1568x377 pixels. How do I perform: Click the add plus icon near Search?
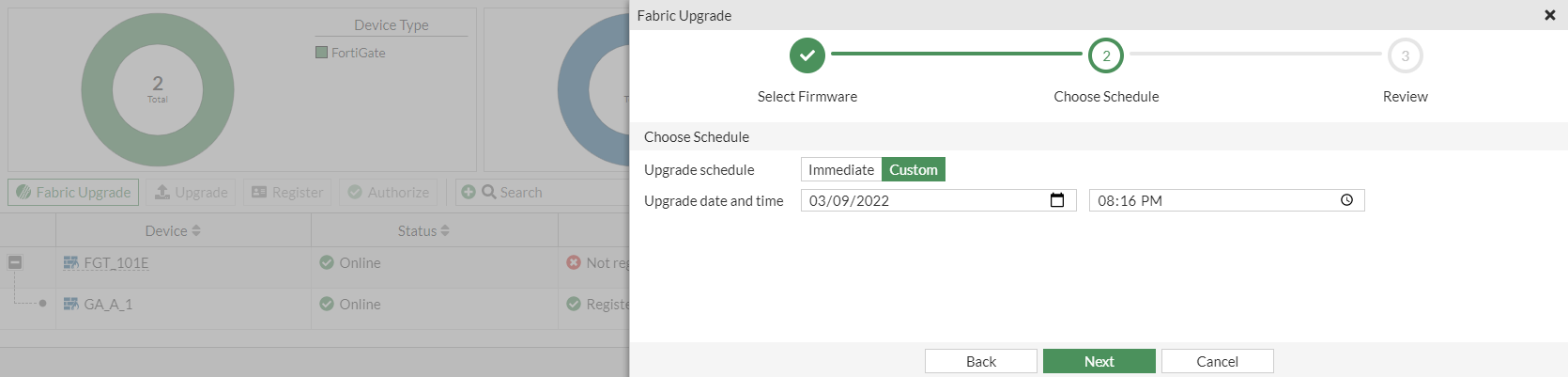[469, 192]
